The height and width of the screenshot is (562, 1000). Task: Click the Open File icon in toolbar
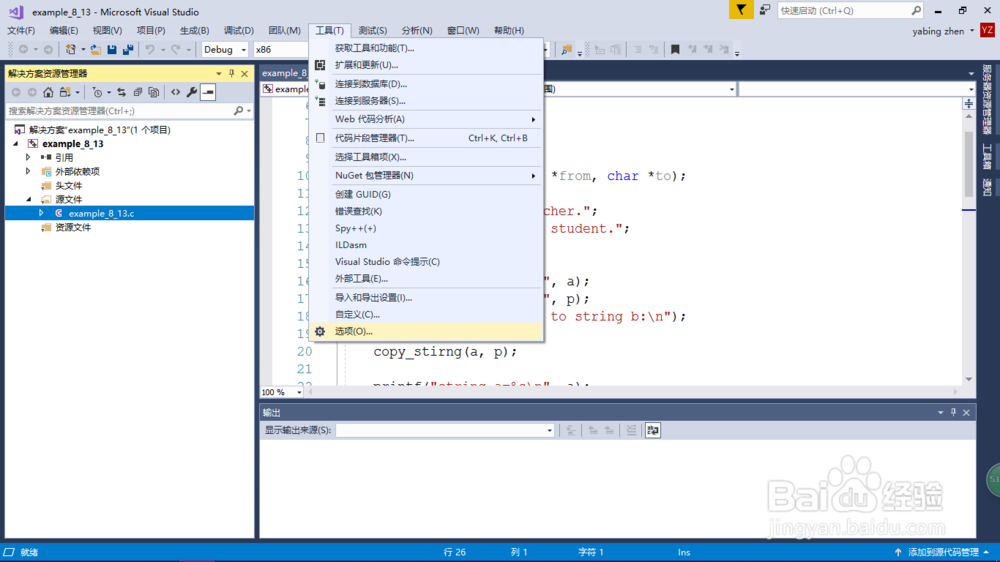tap(96, 49)
